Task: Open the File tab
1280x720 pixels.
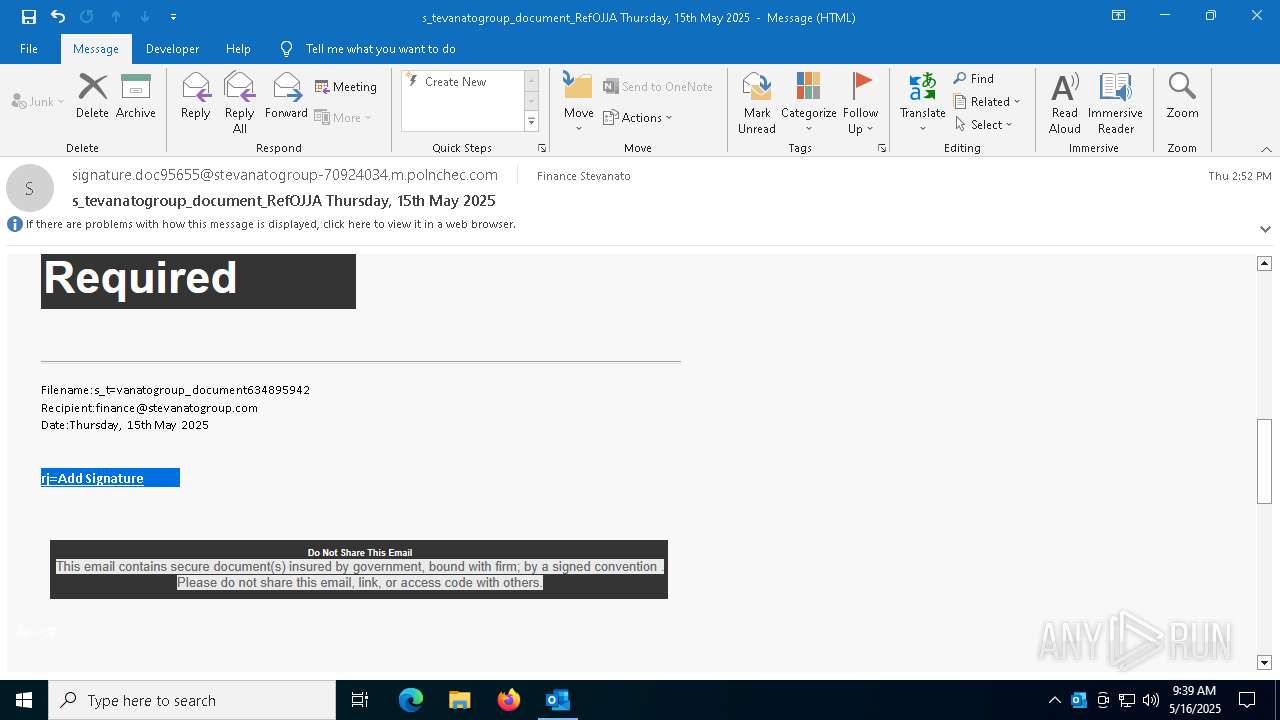Action: coord(29,48)
